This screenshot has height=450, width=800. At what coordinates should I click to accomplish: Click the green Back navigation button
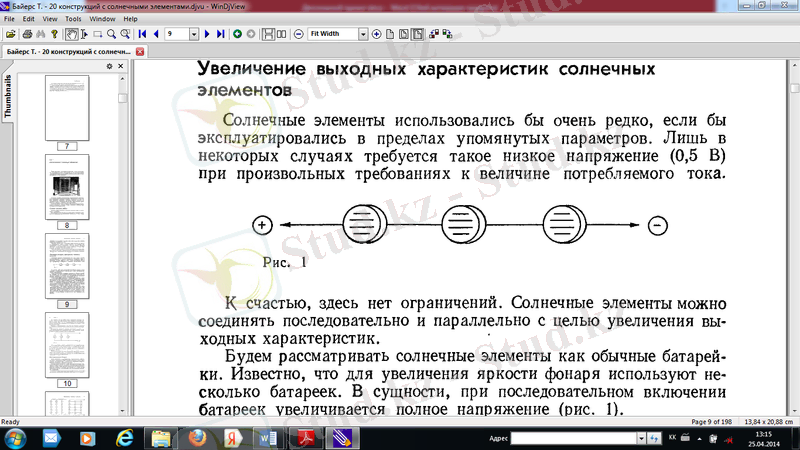(x=238, y=33)
